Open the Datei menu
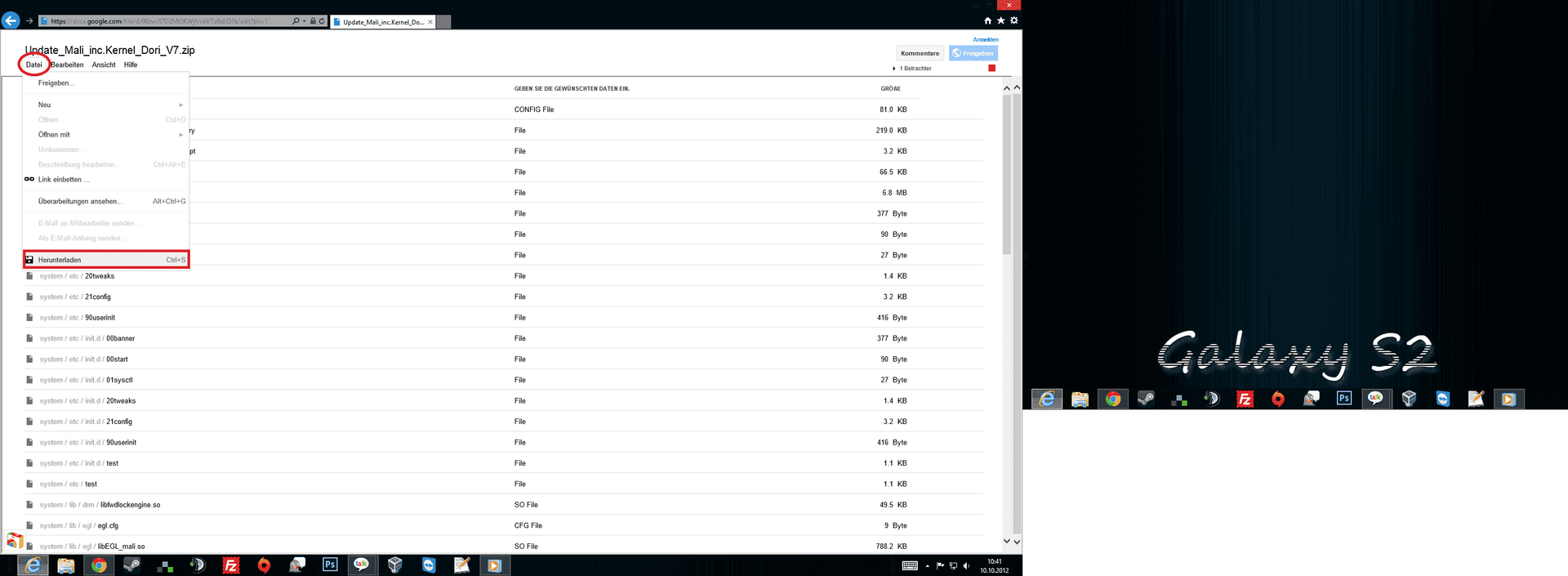The image size is (1568, 576). click(x=33, y=65)
